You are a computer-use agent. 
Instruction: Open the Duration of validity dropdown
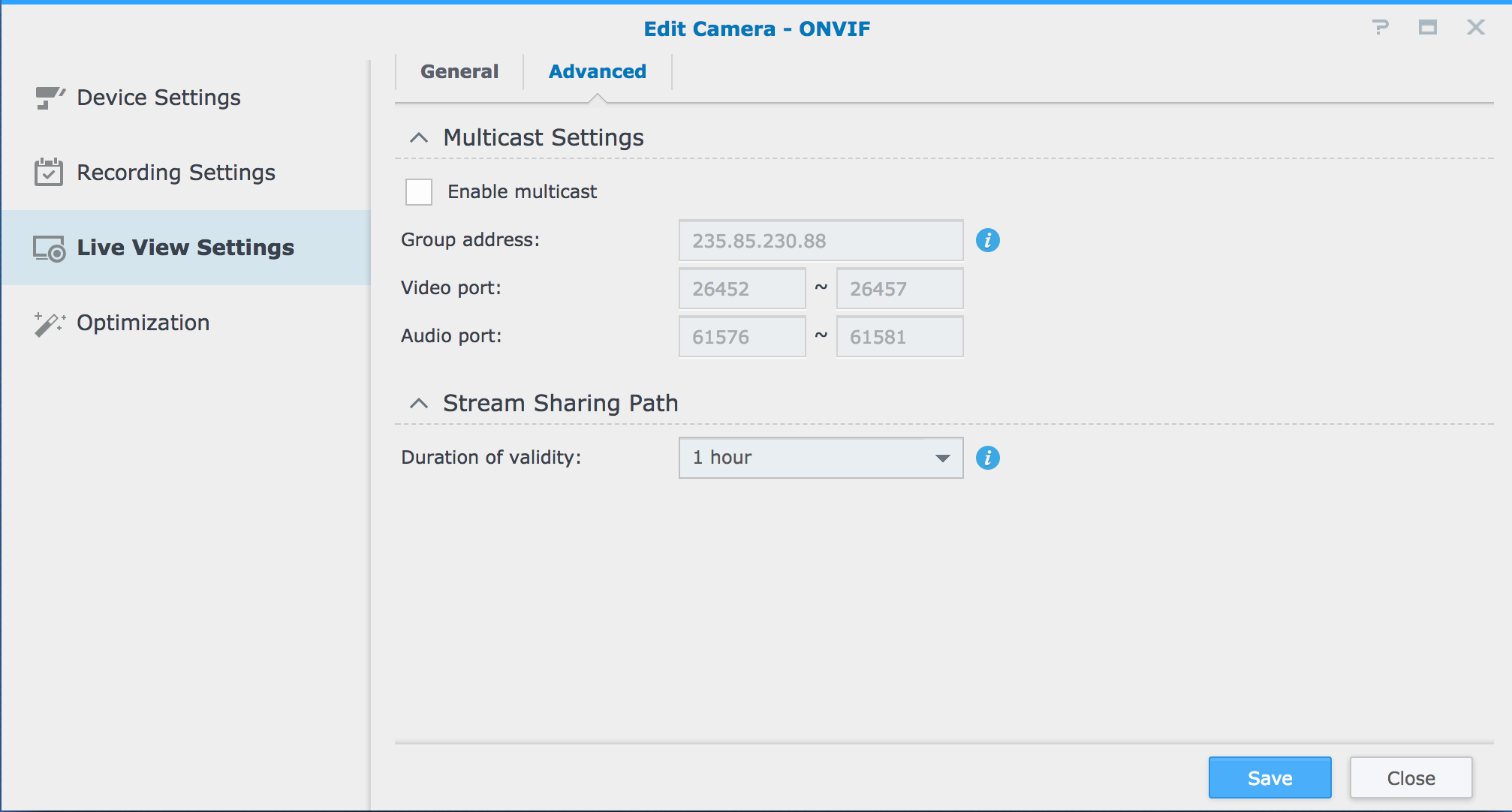click(821, 458)
